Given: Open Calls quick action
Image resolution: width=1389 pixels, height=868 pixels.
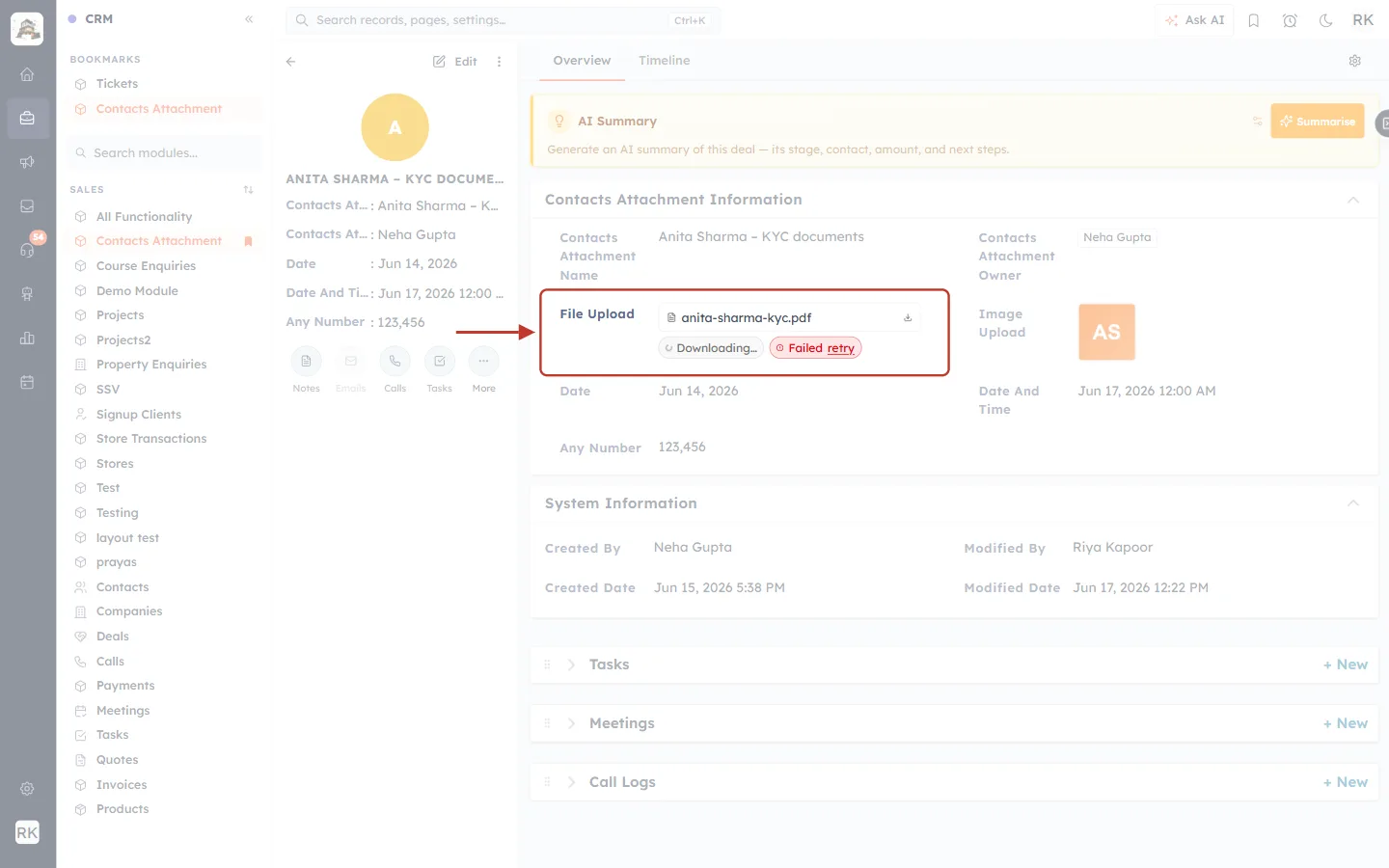Looking at the screenshot, I should coord(395,362).
